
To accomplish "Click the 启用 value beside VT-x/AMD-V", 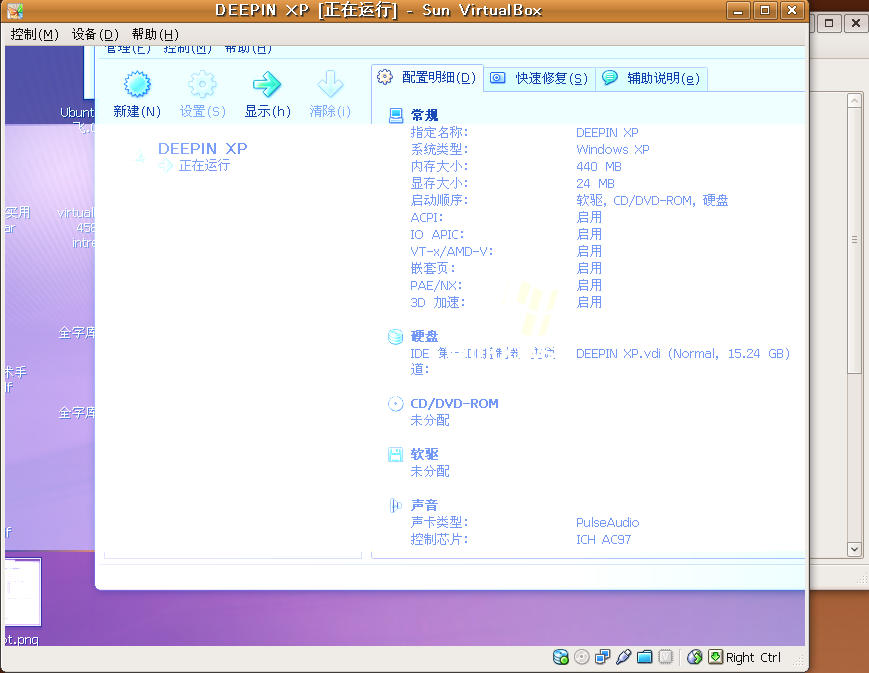I will 589,252.
